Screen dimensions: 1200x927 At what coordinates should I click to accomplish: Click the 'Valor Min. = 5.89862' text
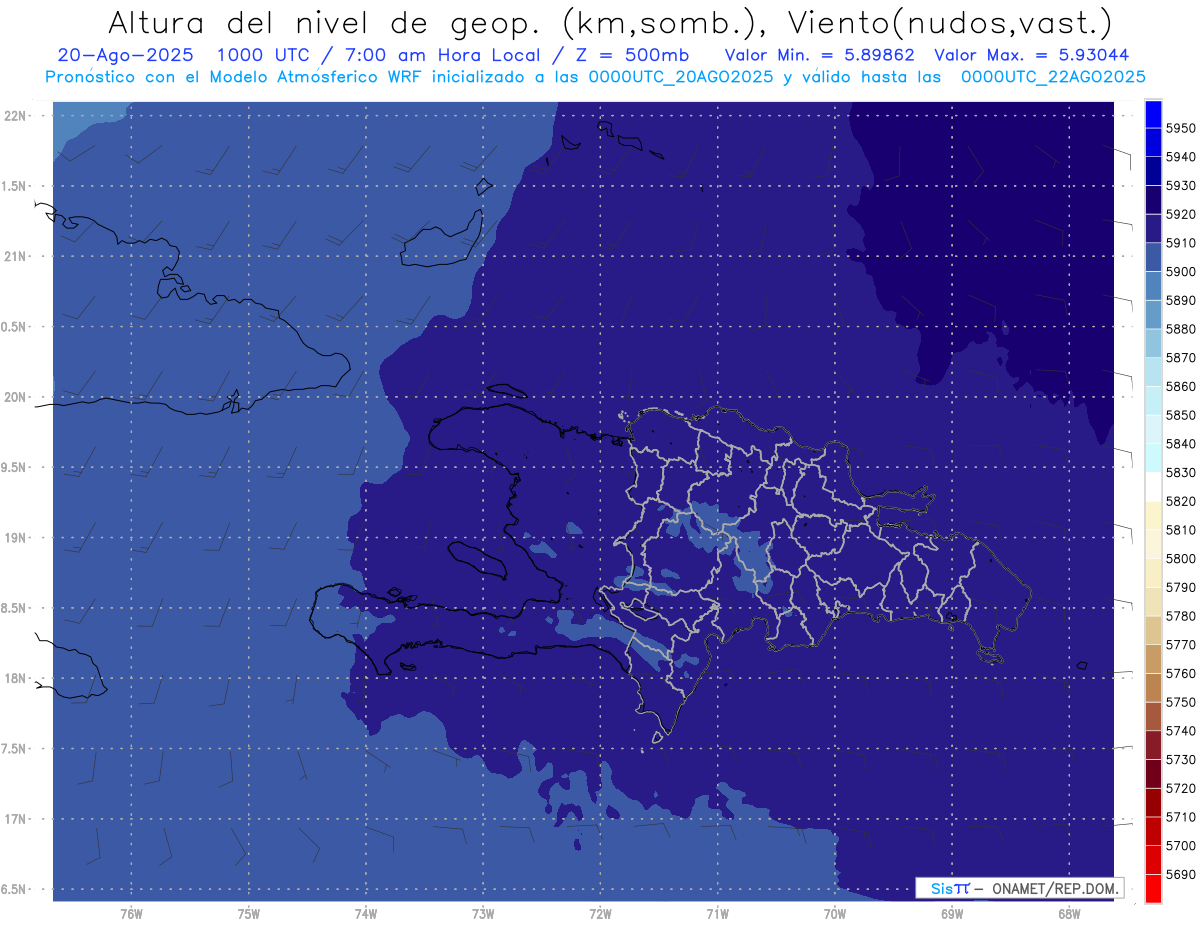pos(820,55)
